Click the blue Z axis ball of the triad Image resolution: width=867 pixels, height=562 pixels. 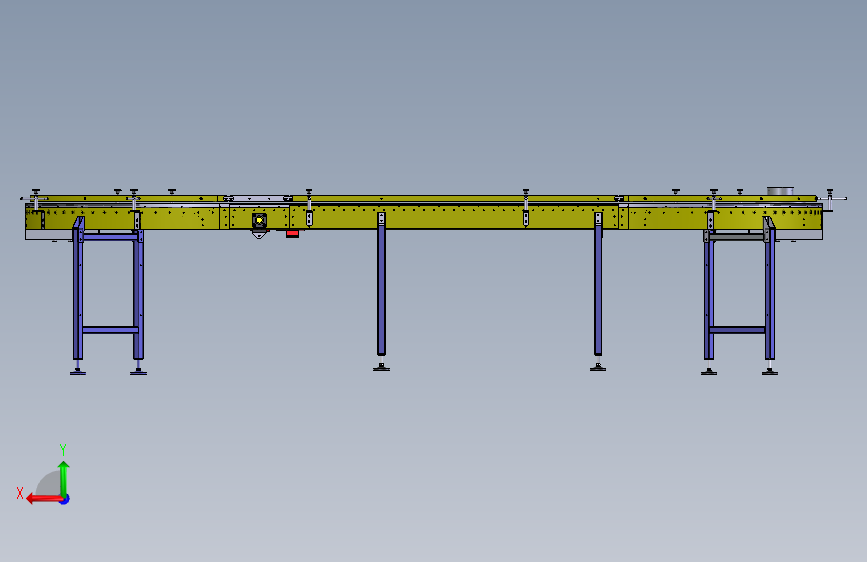[65, 499]
